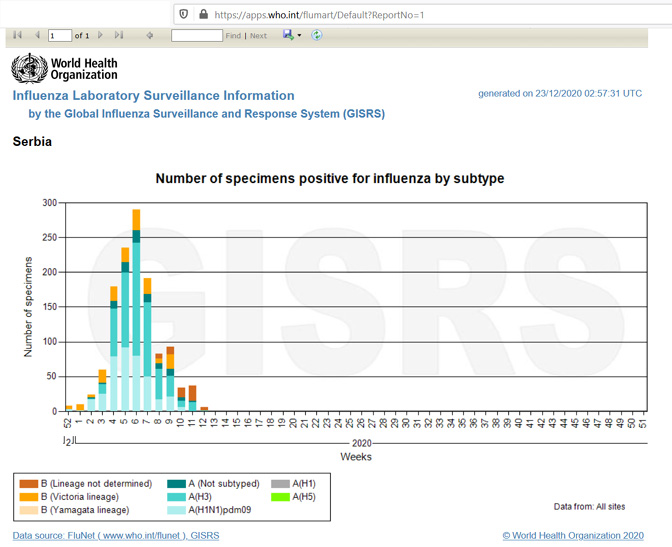
Task: Click the Find link in toolbar
Action: [233, 36]
